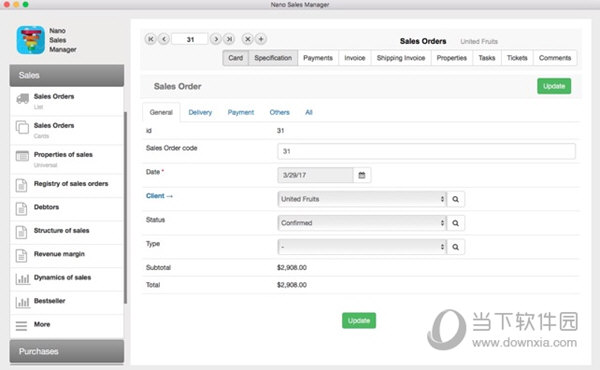Delete record X icon
The image size is (600, 370).
click(x=248, y=39)
